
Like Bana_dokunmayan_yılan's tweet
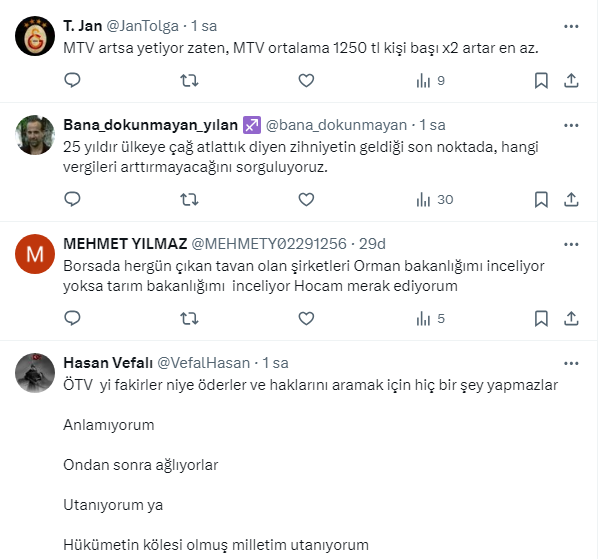click(x=306, y=199)
